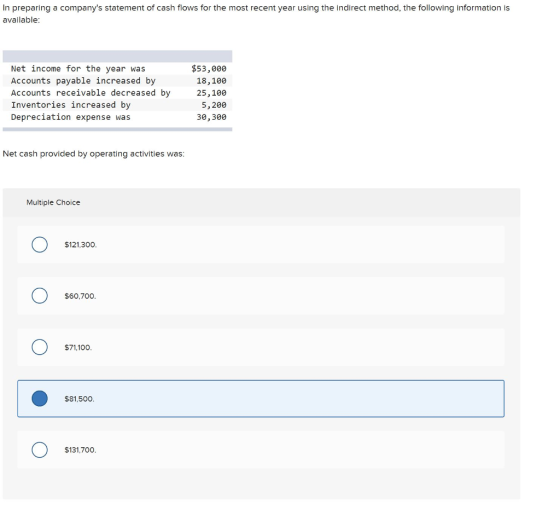Mark the $71,100 radio circle
This screenshot has height=527, width=560.
pos(39,347)
